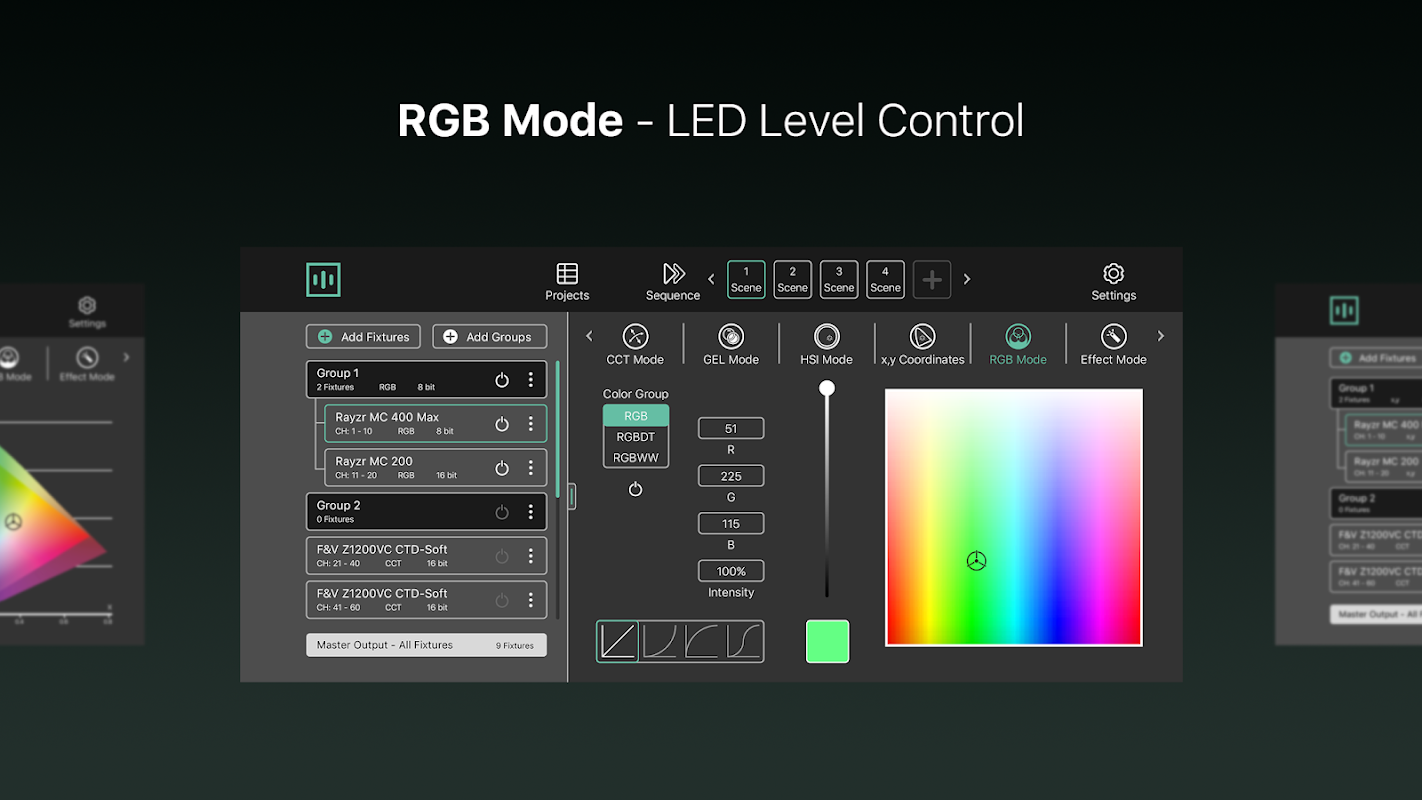1422x800 pixels.
Task: Toggle power for Rayzr MC 400 Max
Action: [x=502, y=424]
